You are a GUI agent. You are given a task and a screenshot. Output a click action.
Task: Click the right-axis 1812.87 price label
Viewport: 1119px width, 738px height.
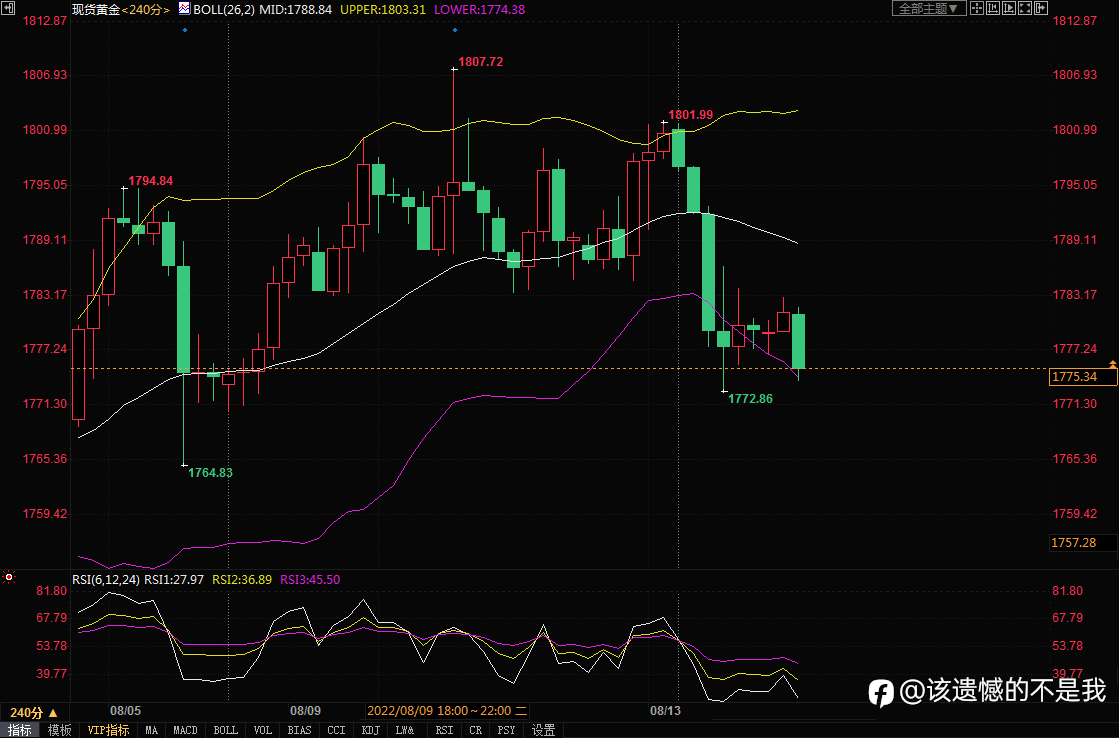pos(1075,21)
